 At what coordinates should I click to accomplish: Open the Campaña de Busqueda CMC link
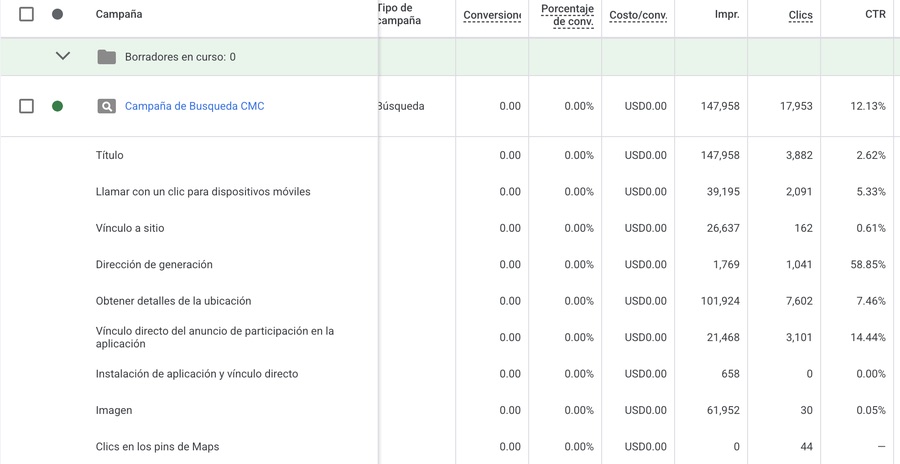(195, 106)
